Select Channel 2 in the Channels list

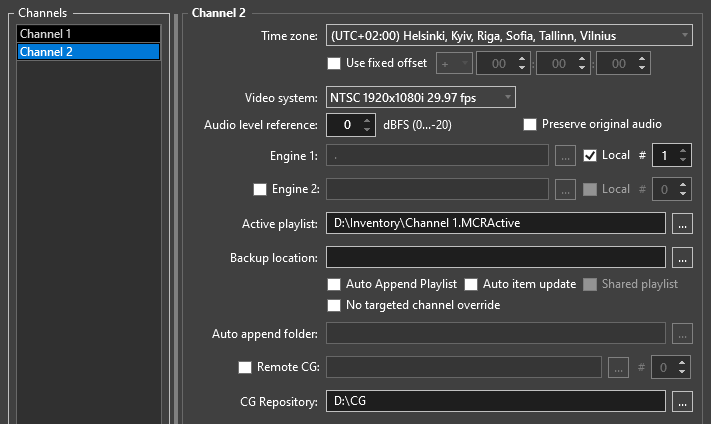click(x=88, y=52)
